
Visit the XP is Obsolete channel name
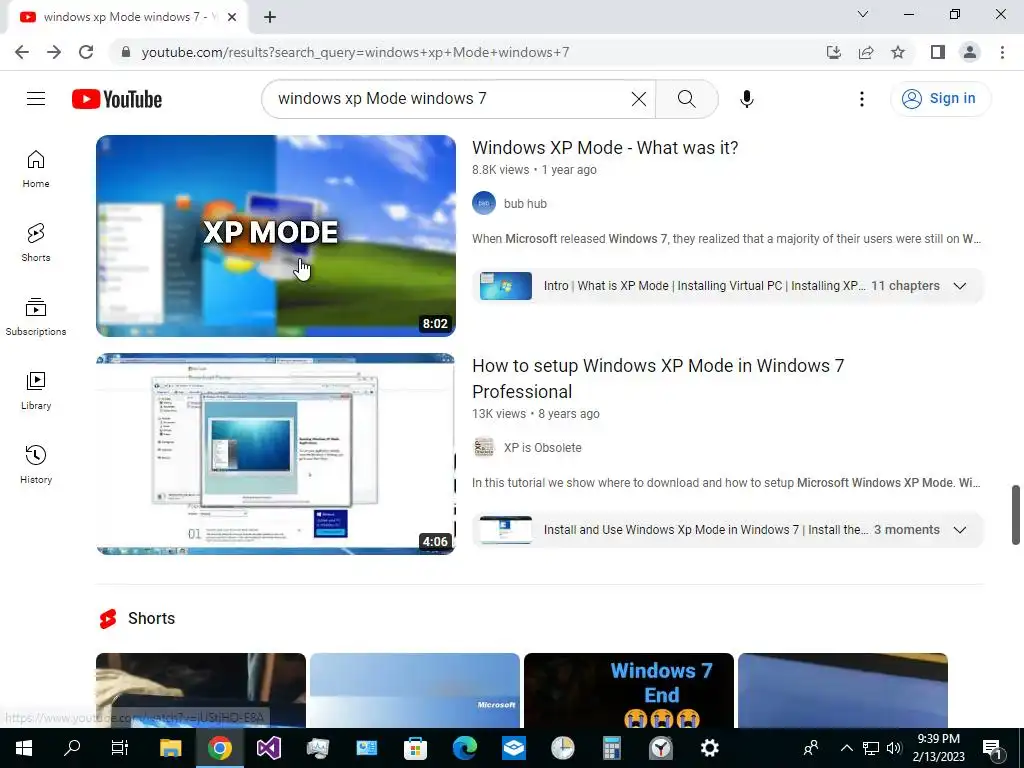click(x=542, y=448)
